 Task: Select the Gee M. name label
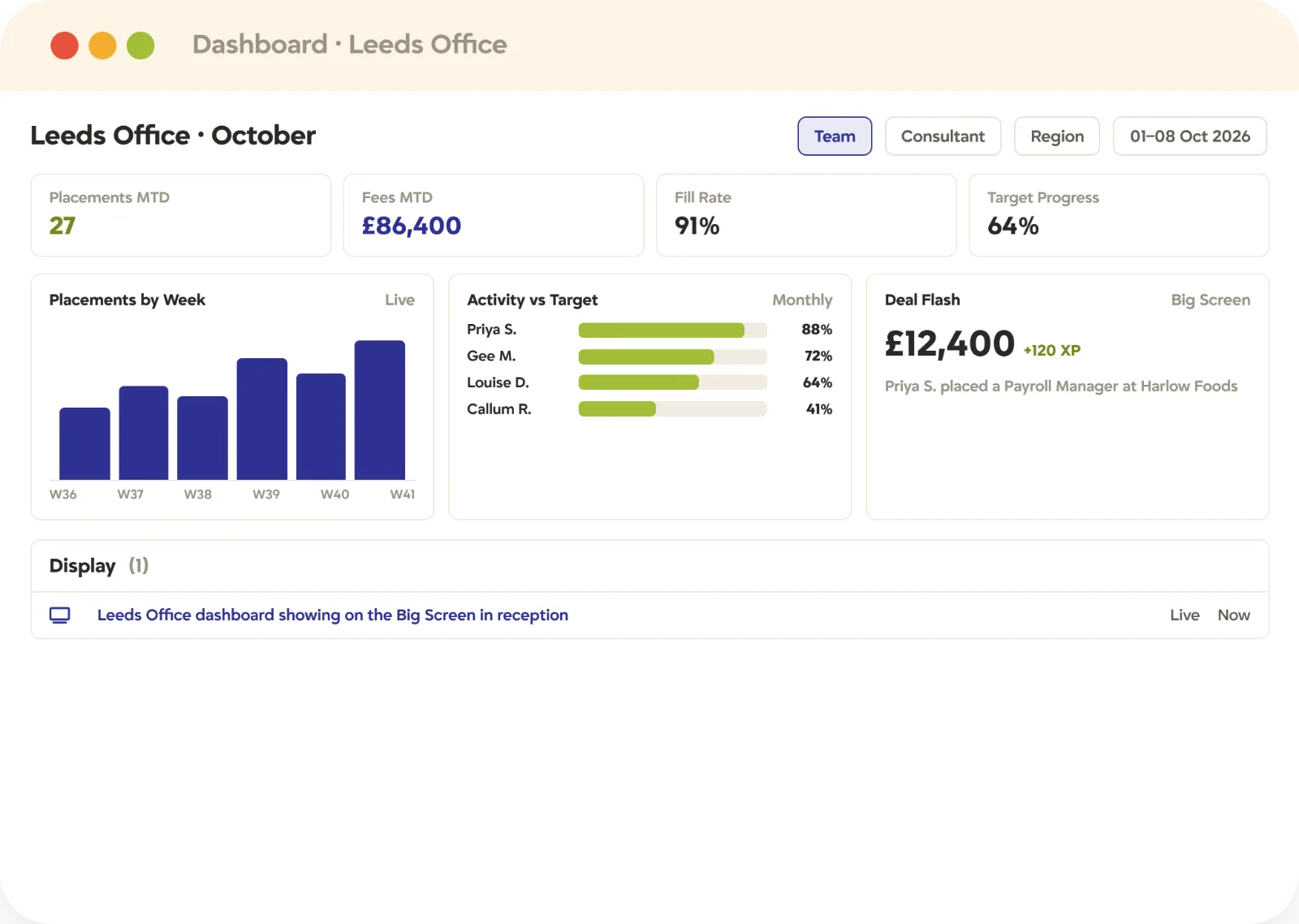pos(491,356)
